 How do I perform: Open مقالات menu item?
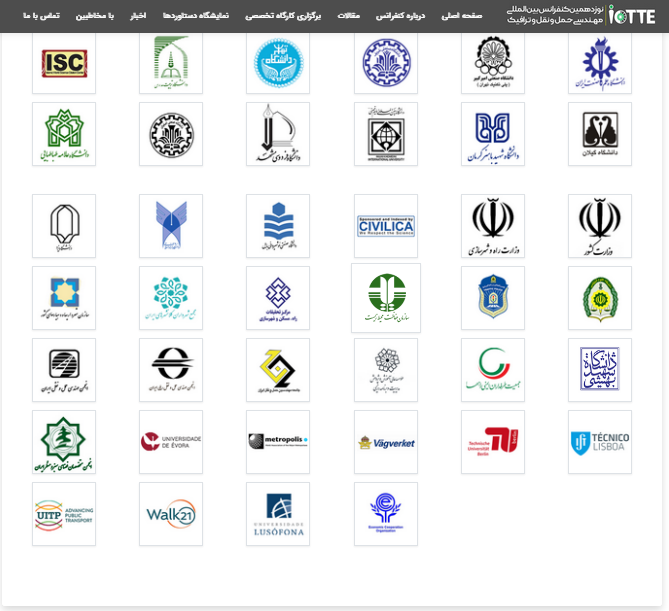click(349, 16)
